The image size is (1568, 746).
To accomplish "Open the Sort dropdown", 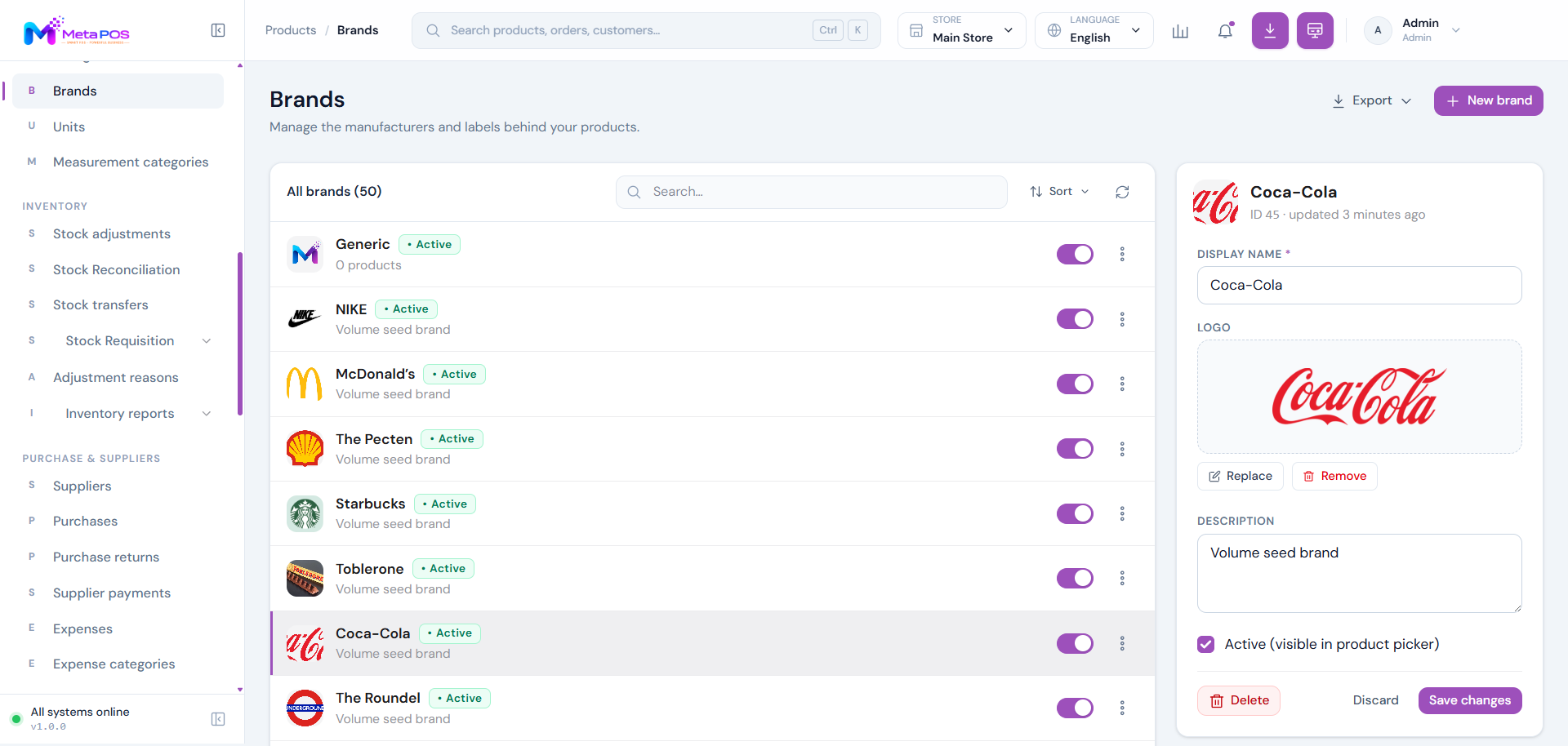I will (x=1059, y=192).
